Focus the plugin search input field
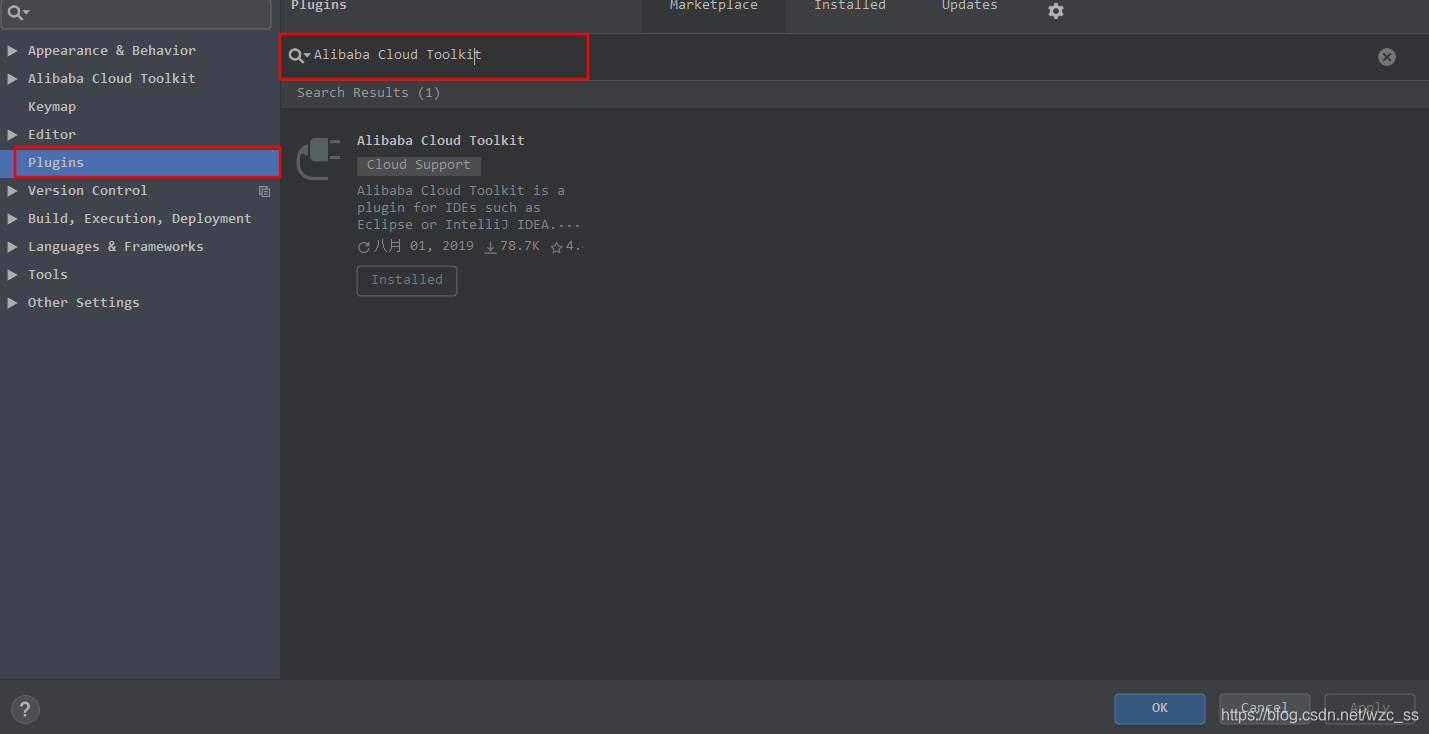The height and width of the screenshot is (734, 1429). (840, 56)
